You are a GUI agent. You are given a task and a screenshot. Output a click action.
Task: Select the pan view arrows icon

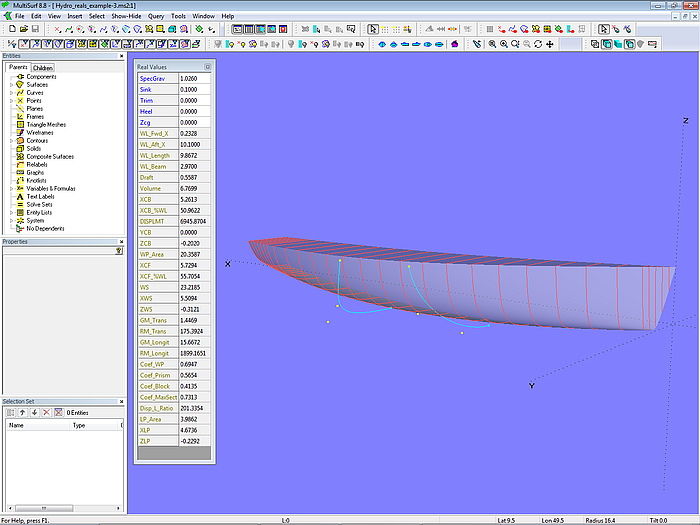(550, 44)
